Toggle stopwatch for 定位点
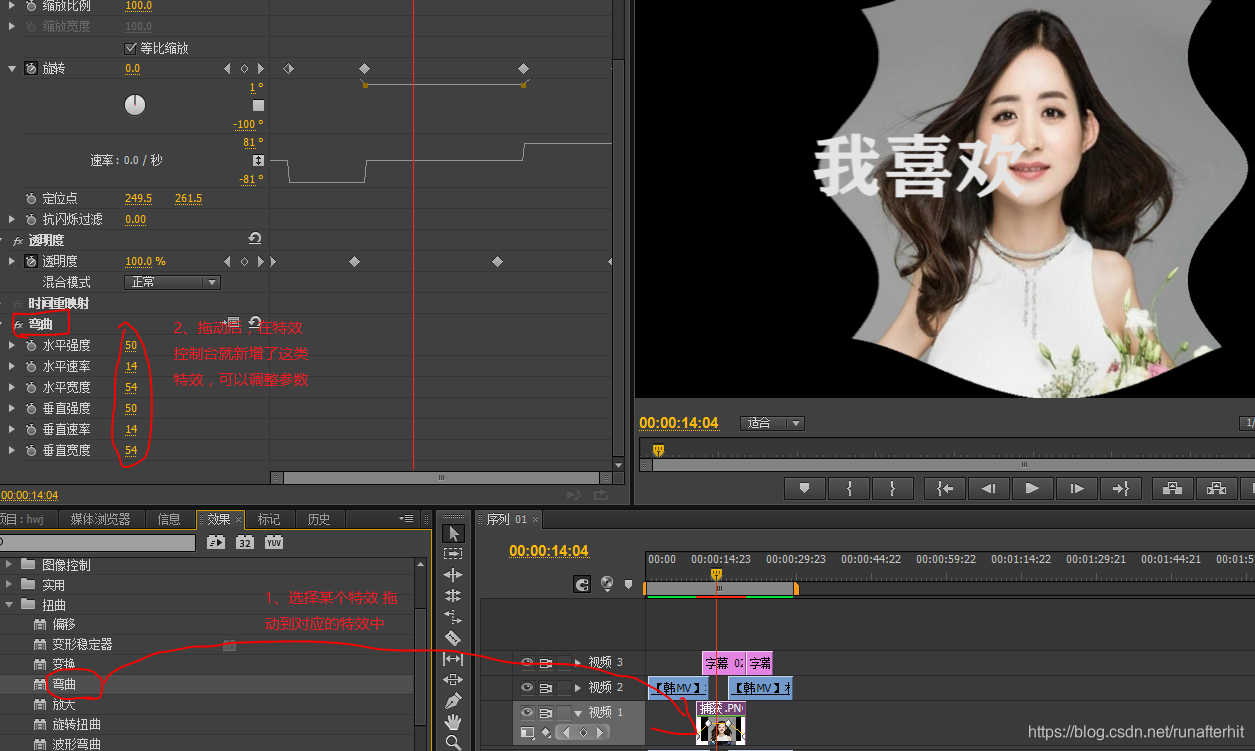This screenshot has height=751, width=1255. (31, 198)
